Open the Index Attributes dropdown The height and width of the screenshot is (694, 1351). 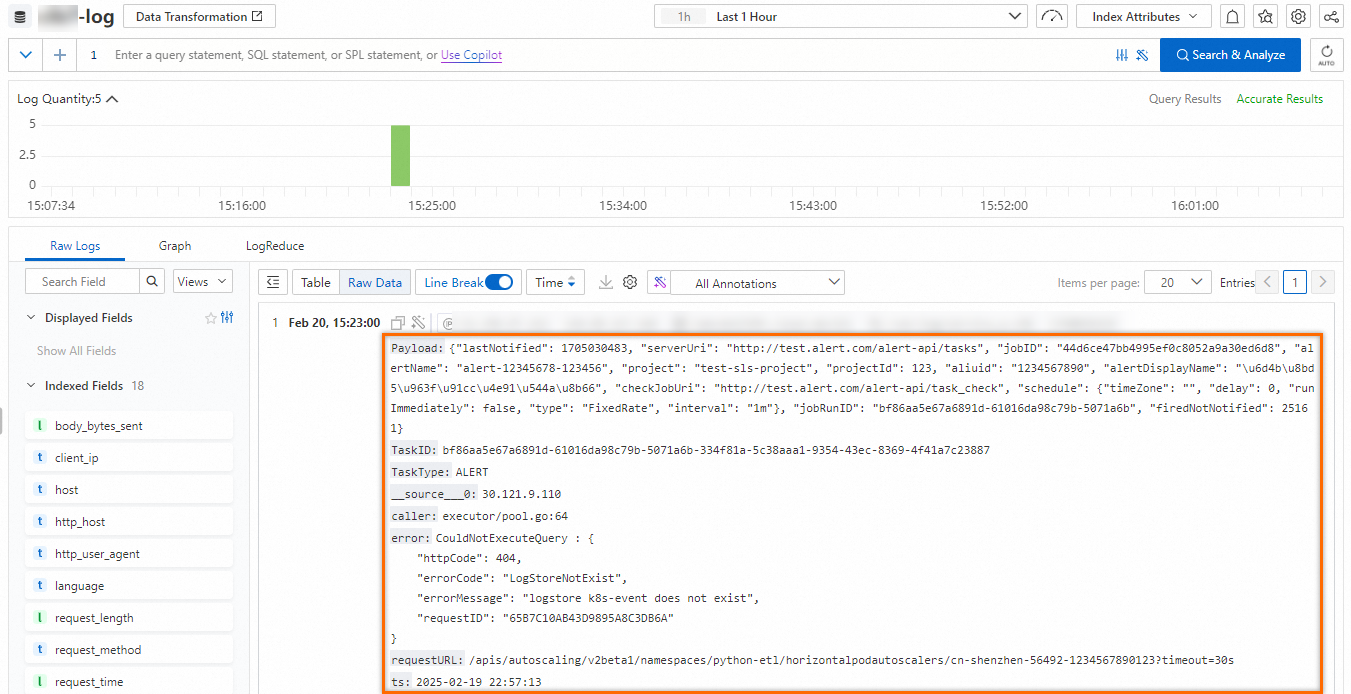pyautogui.click(x=1143, y=16)
